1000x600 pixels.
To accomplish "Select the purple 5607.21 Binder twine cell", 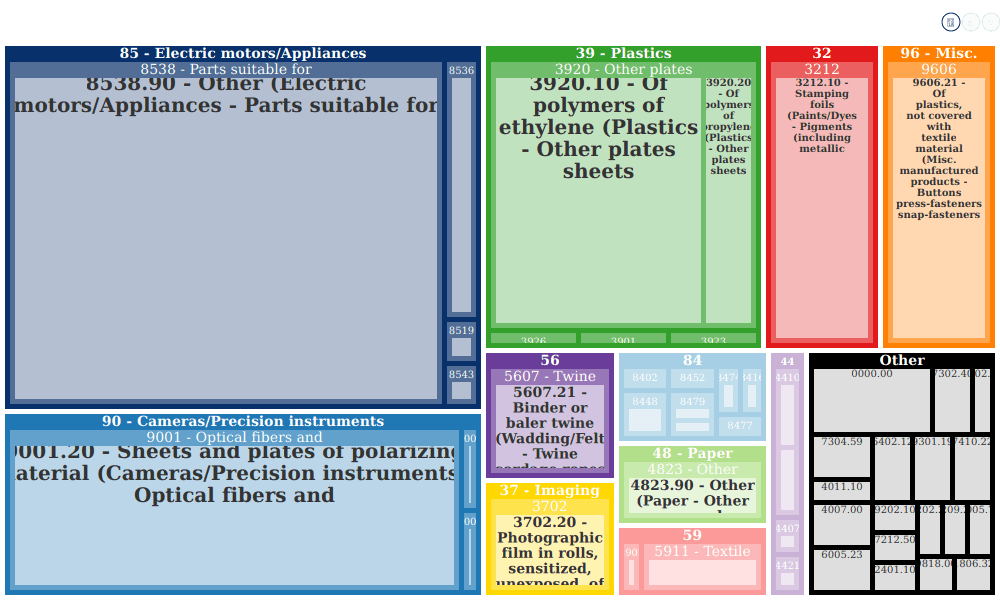I will pos(550,426).
